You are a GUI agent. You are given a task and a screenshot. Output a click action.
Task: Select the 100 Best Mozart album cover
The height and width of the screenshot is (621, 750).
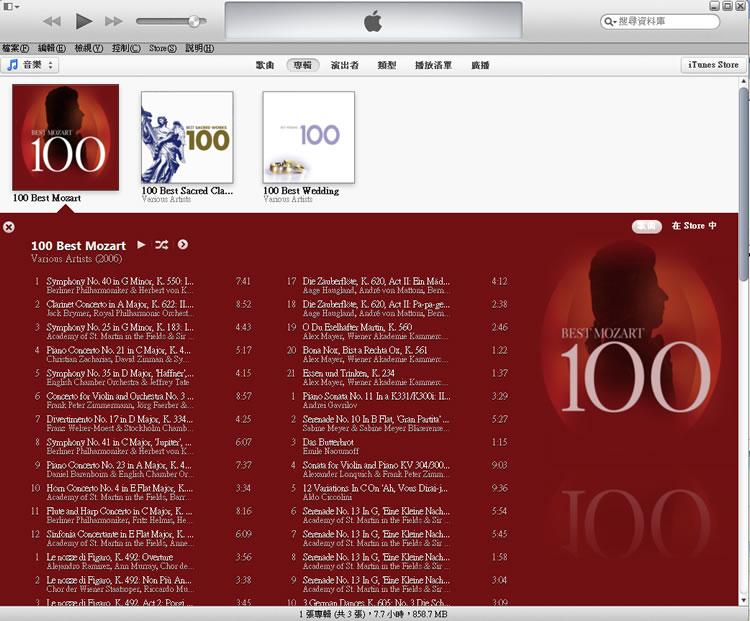click(x=66, y=137)
